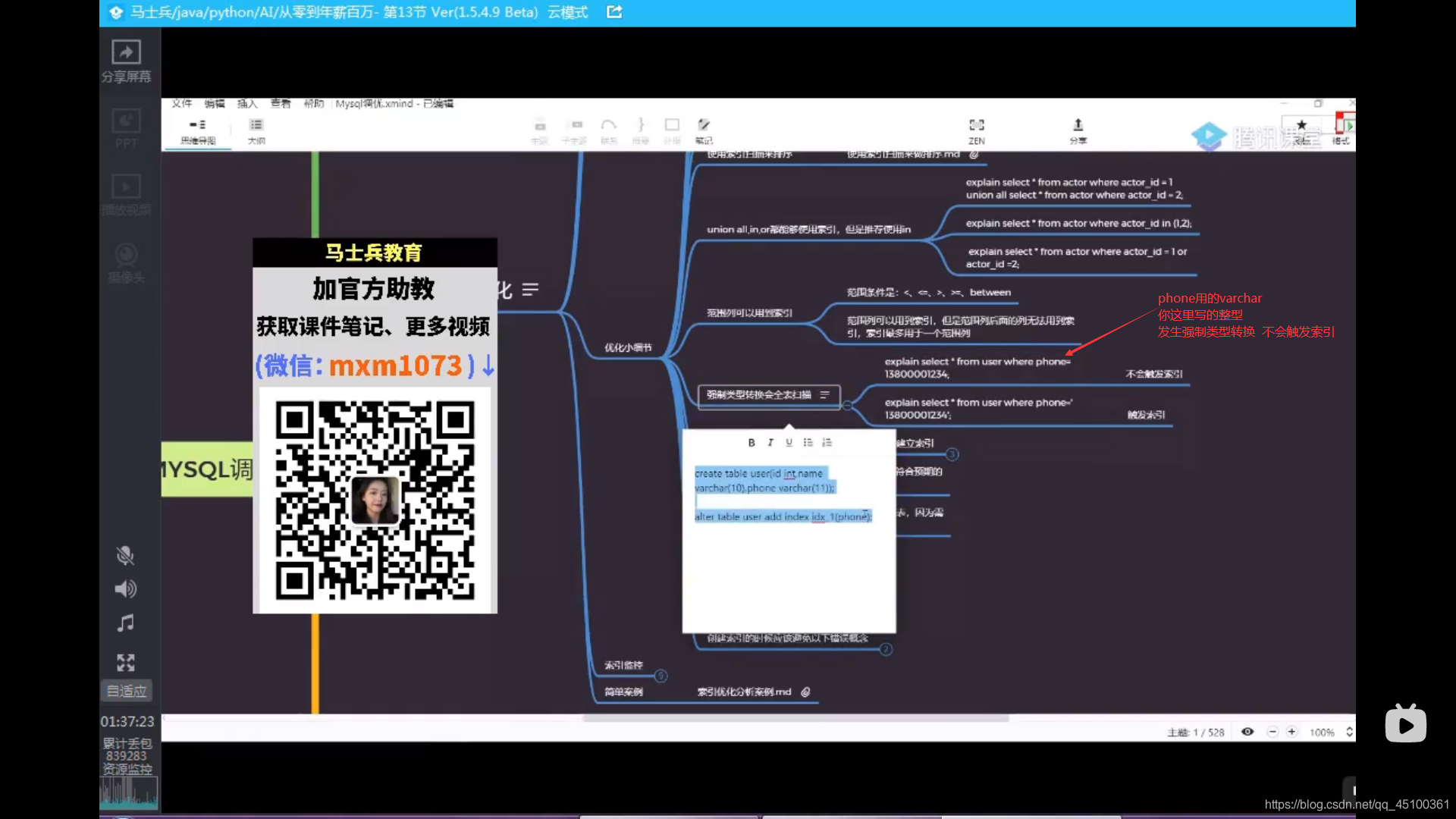Open attachment icon beside 索引优化分析案例.md
1456x819 pixels.
coord(805,692)
